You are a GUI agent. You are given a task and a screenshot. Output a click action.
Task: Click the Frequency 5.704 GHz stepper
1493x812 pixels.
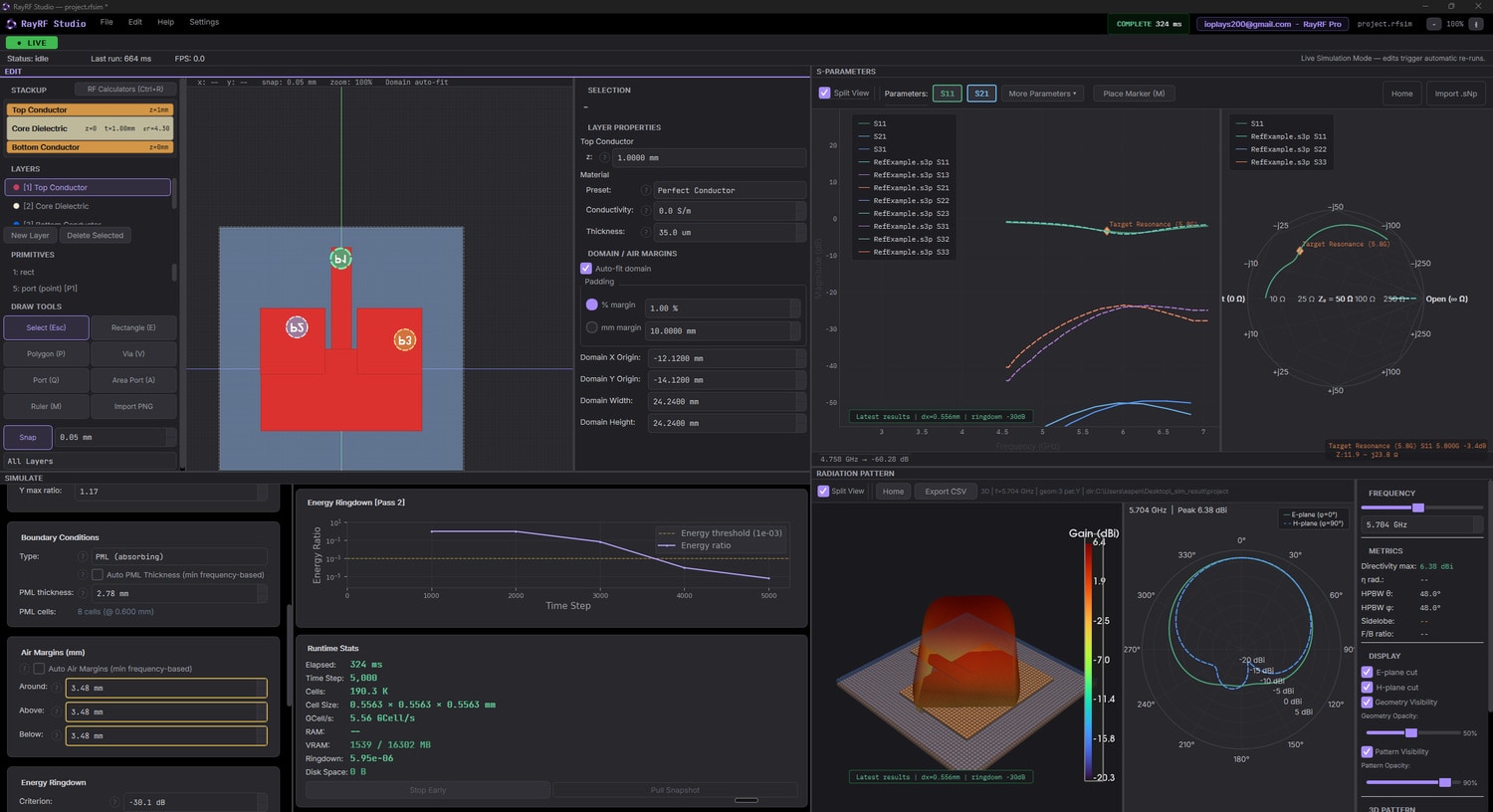coord(1477,524)
